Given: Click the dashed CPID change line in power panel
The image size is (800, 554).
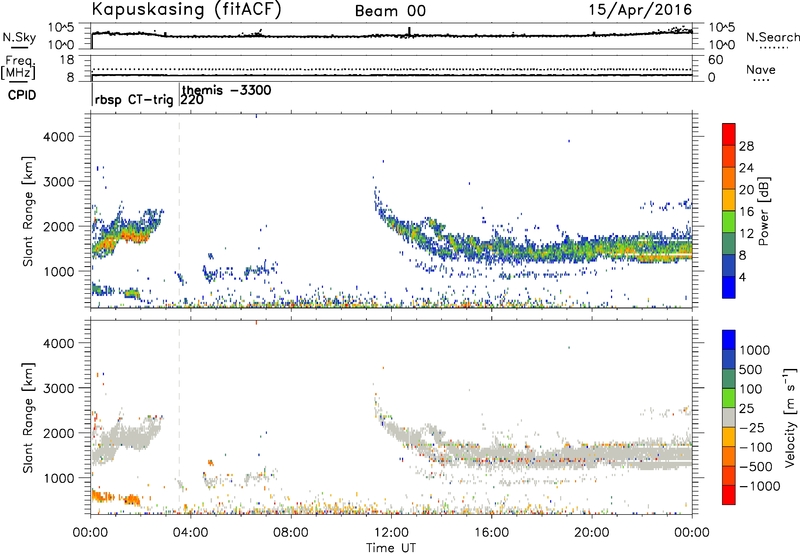Looking at the screenshot, I should point(179,211).
